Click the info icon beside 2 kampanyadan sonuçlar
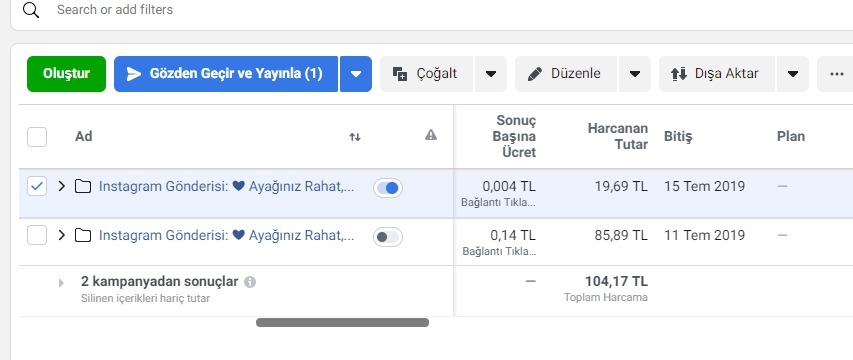 click(x=250, y=282)
